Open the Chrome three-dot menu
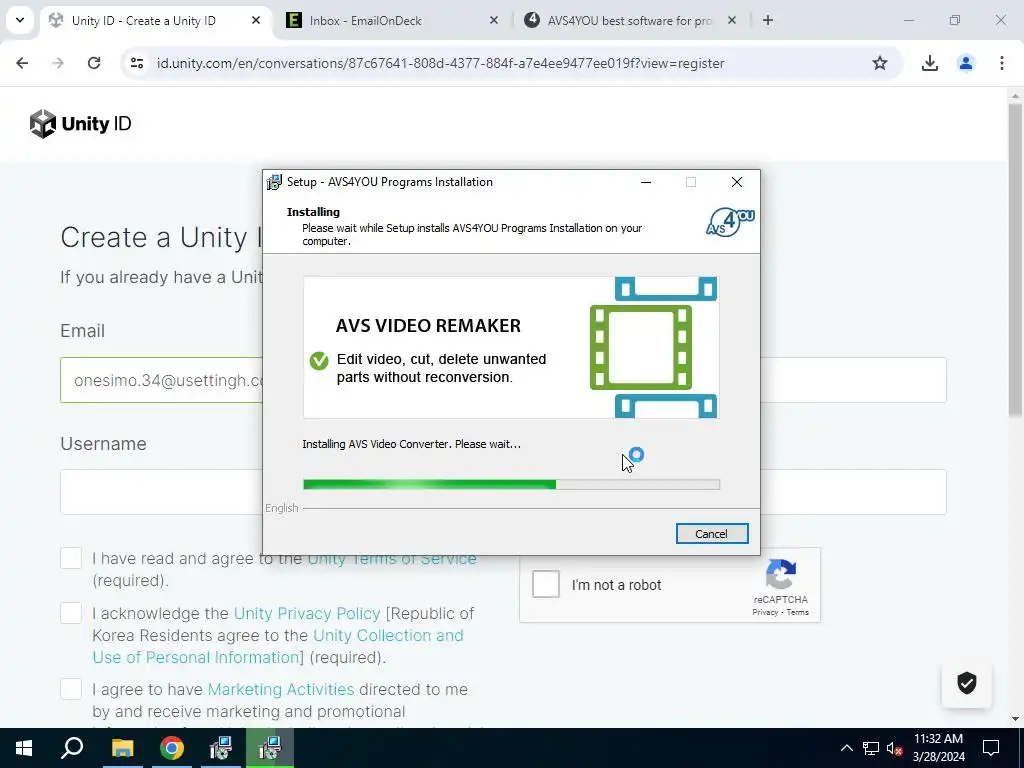 (x=1002, y=63)
